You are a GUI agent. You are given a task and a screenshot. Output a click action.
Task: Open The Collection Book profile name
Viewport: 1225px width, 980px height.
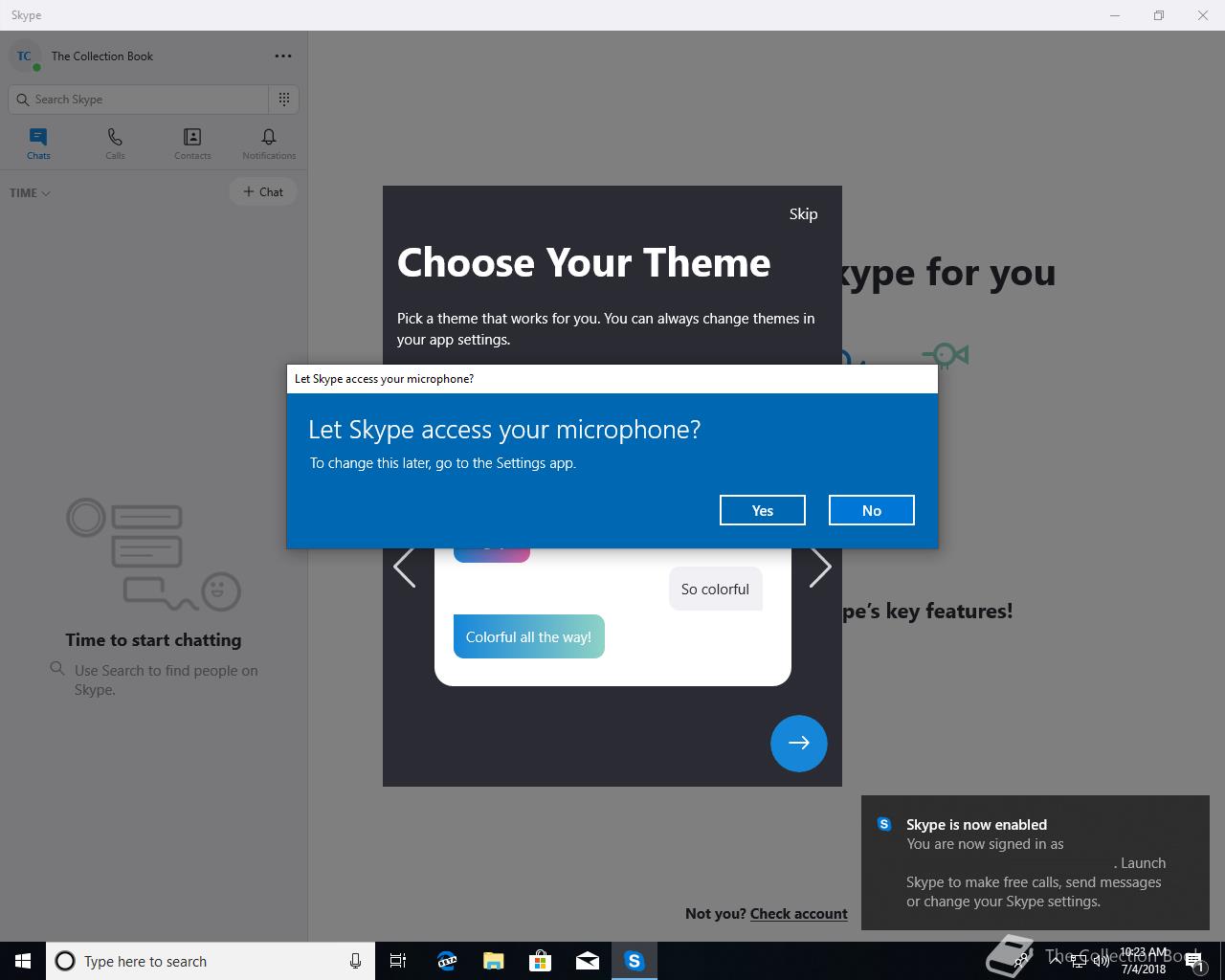(x=102, y=56)
